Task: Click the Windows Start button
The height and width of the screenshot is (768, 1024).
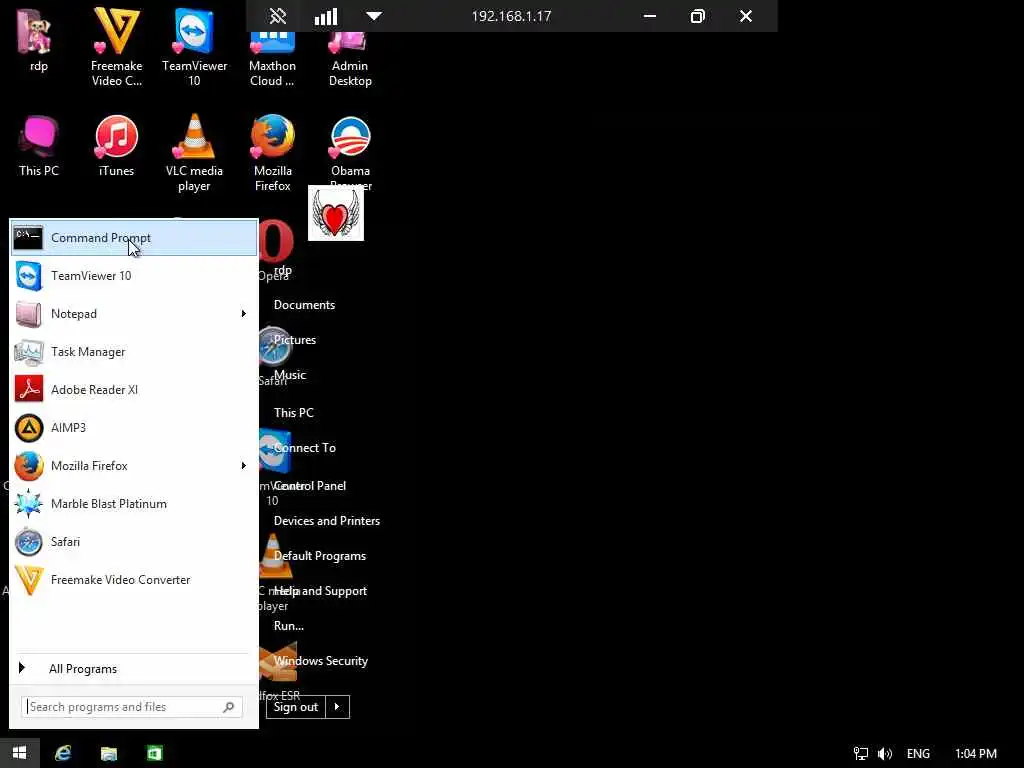Action: tap(20, 753)
